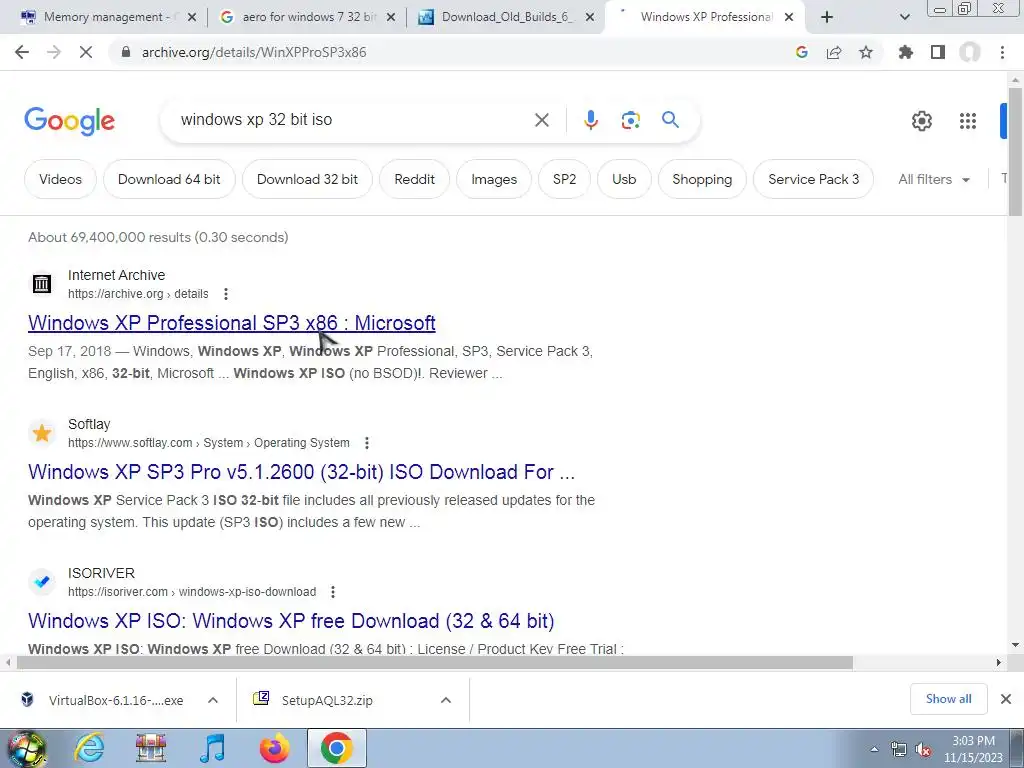
Task: Apply Usb filter chip
Action: click(x=624, y=179)
